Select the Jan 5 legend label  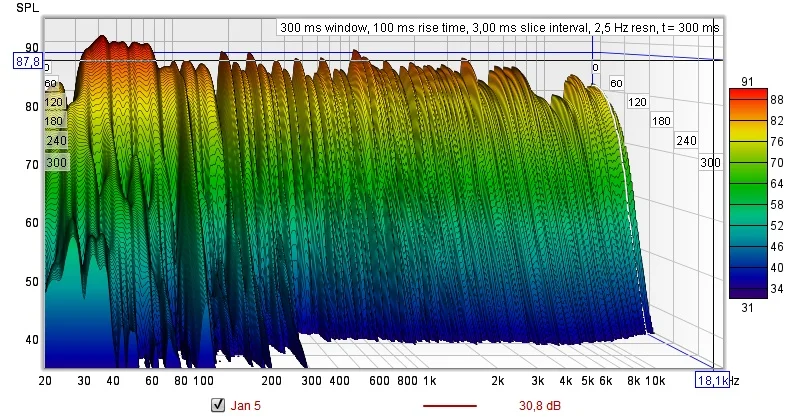coord(245,406)
